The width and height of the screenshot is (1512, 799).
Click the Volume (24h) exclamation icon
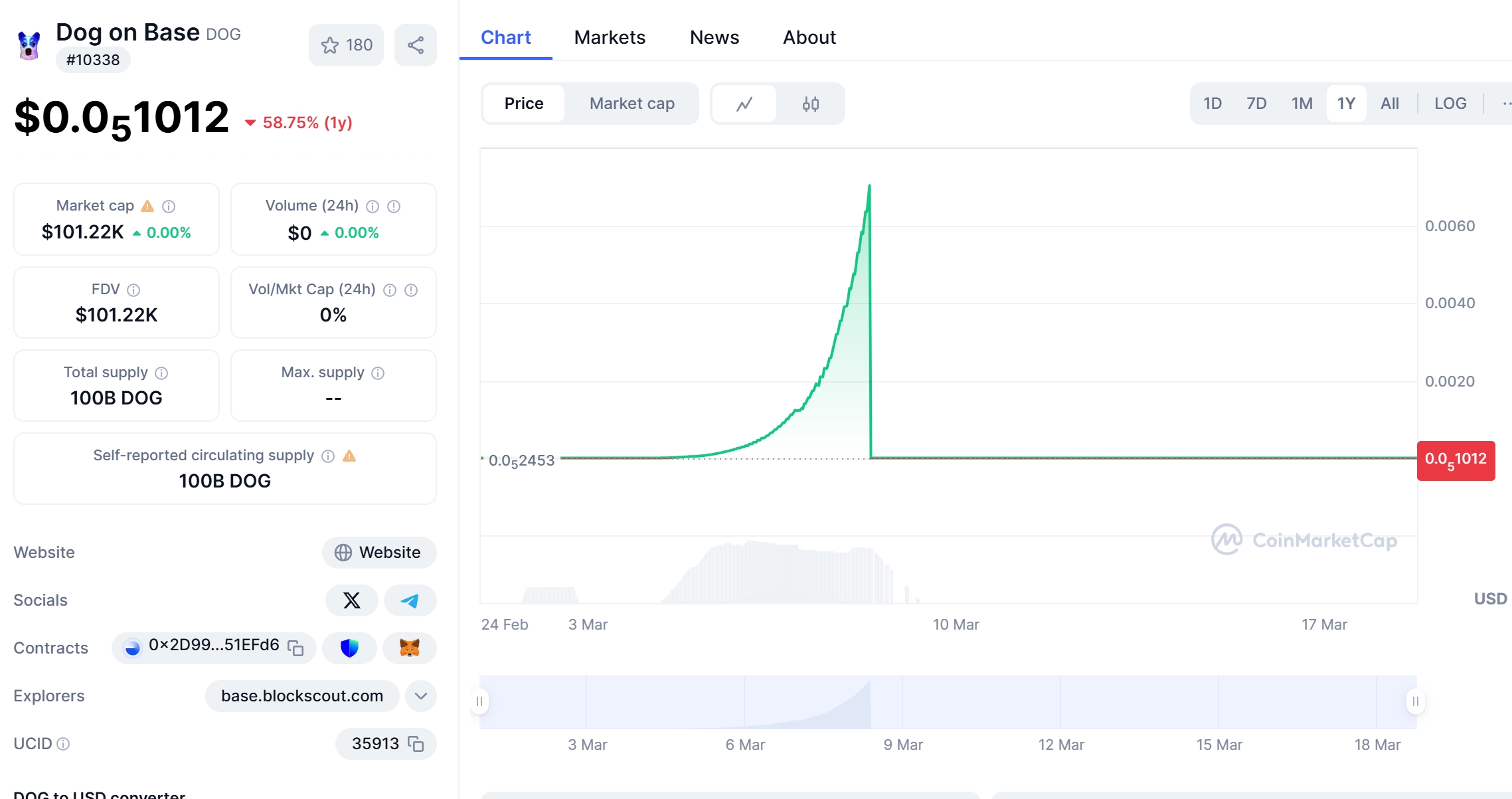[x=394, y=207]
